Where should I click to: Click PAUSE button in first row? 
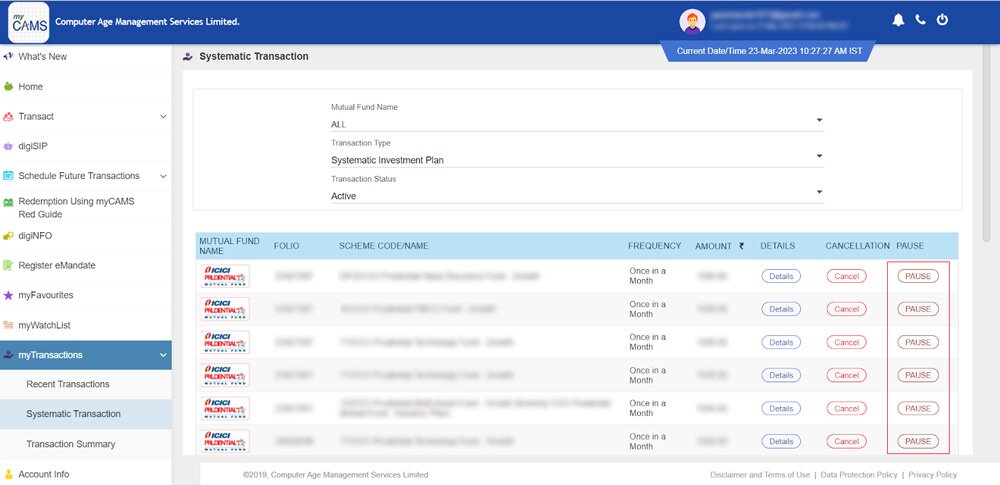click(x=917, y=276)
